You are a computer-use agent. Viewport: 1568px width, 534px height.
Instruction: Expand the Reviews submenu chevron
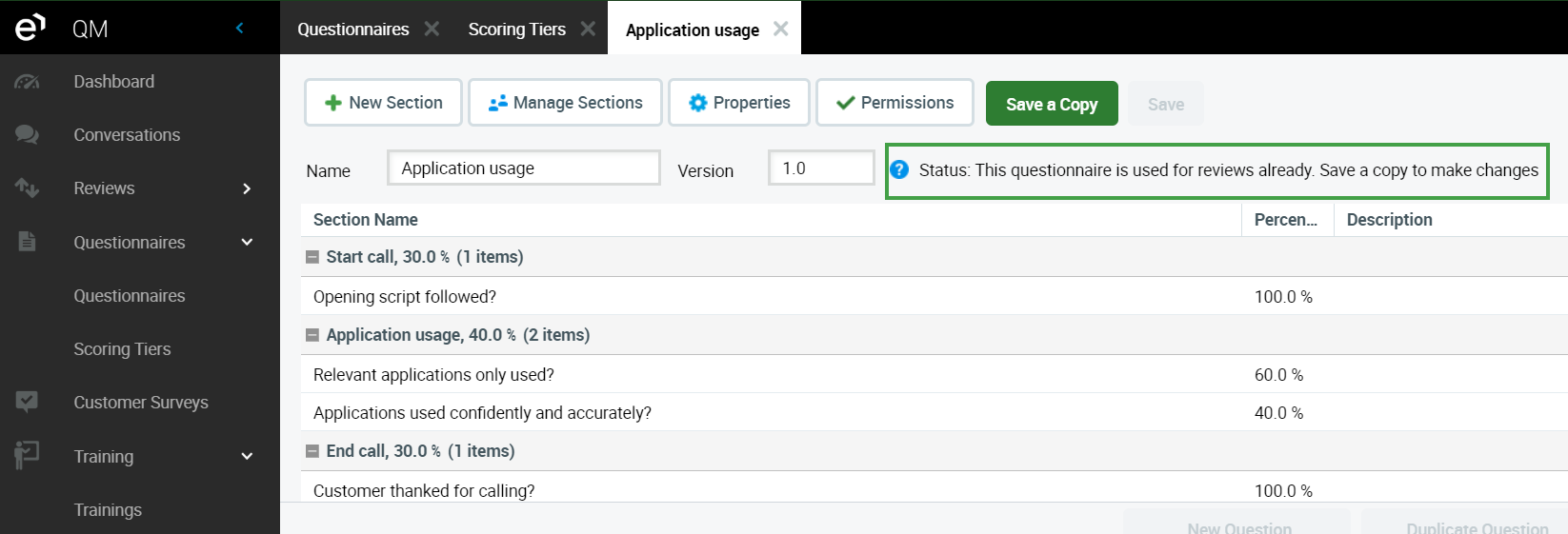click(x=247, y=188)
